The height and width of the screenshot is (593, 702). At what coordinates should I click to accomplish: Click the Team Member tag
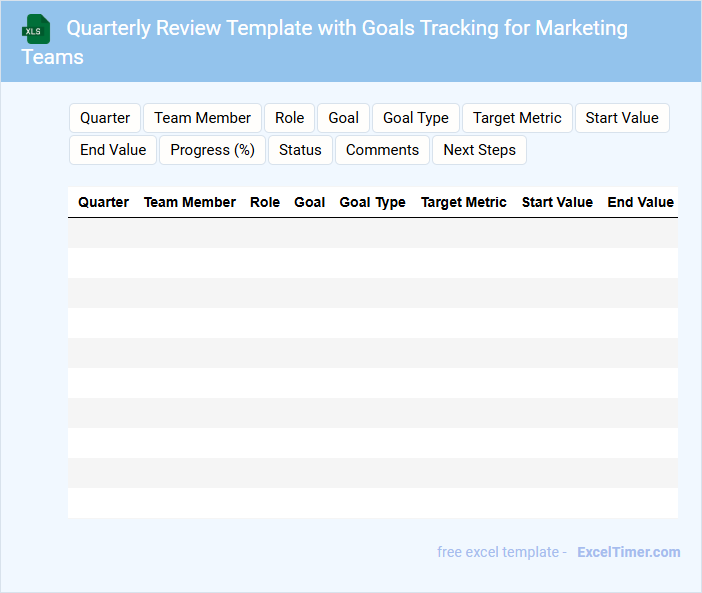coord(202,118)
